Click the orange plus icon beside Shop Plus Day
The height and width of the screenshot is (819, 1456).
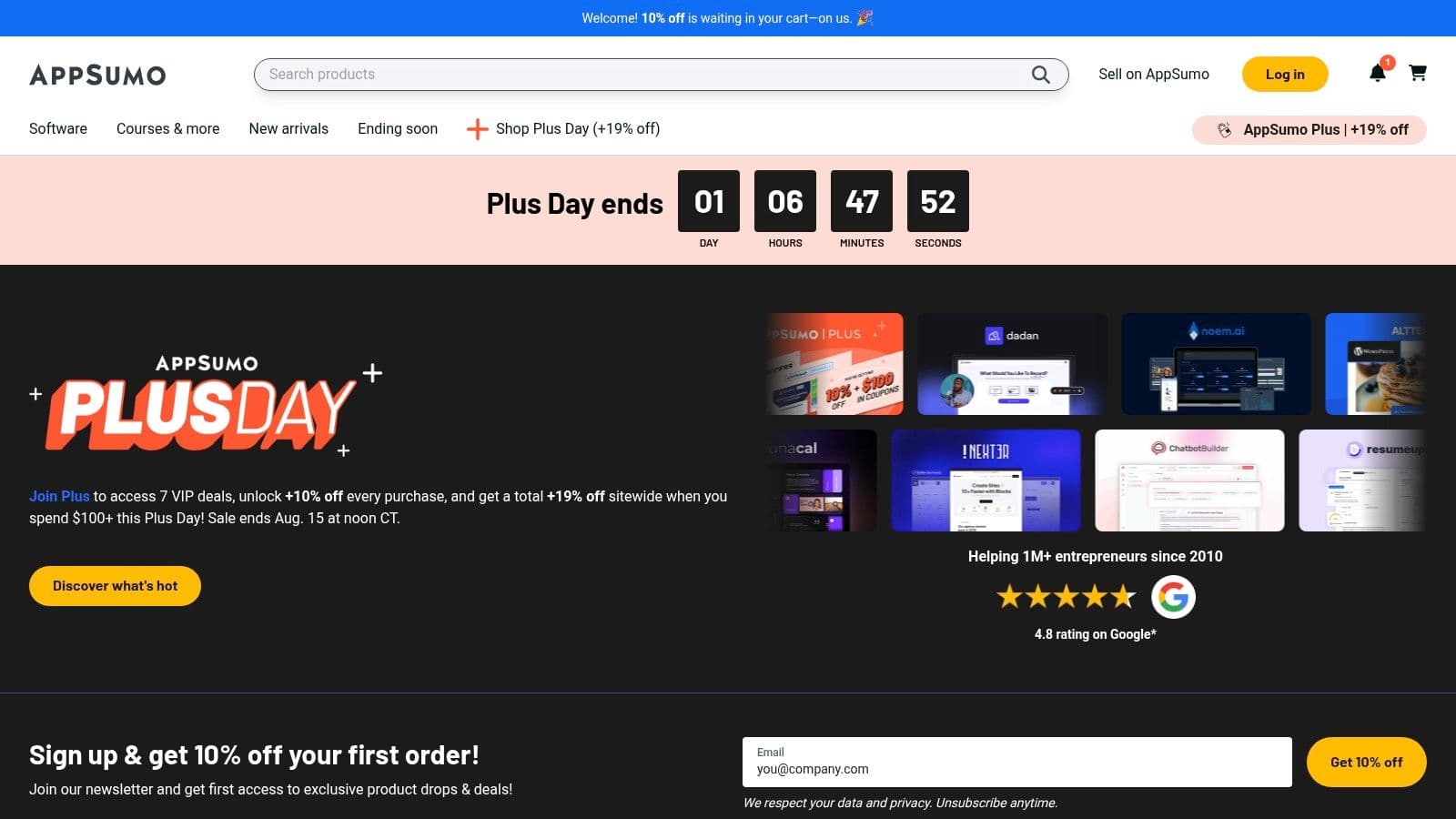pos(477,129)
